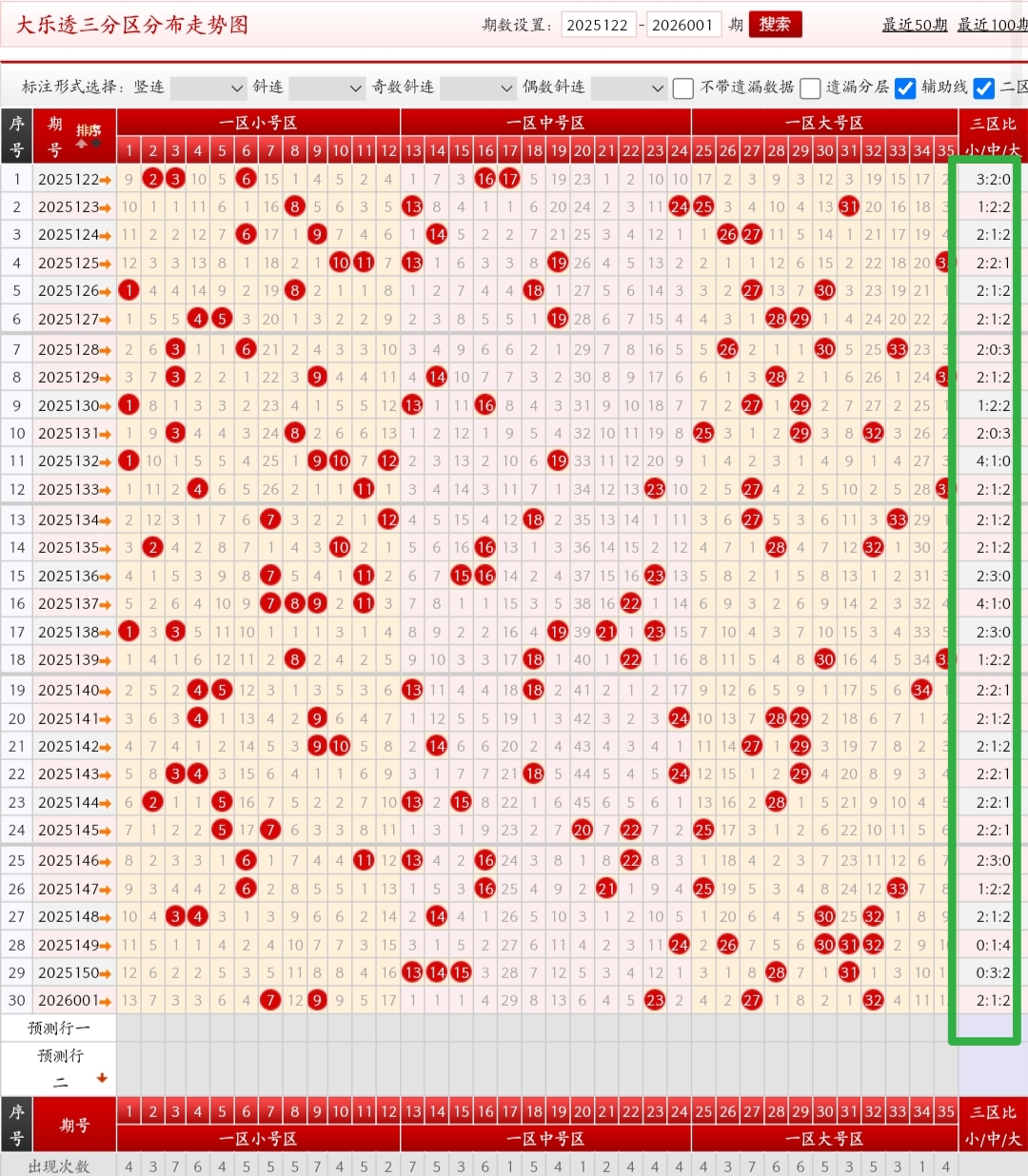The width and height of the screenshot is (1028, 1176).
Task: Click the orange arrow next to issue 2025122
Action: coord(106,180)
